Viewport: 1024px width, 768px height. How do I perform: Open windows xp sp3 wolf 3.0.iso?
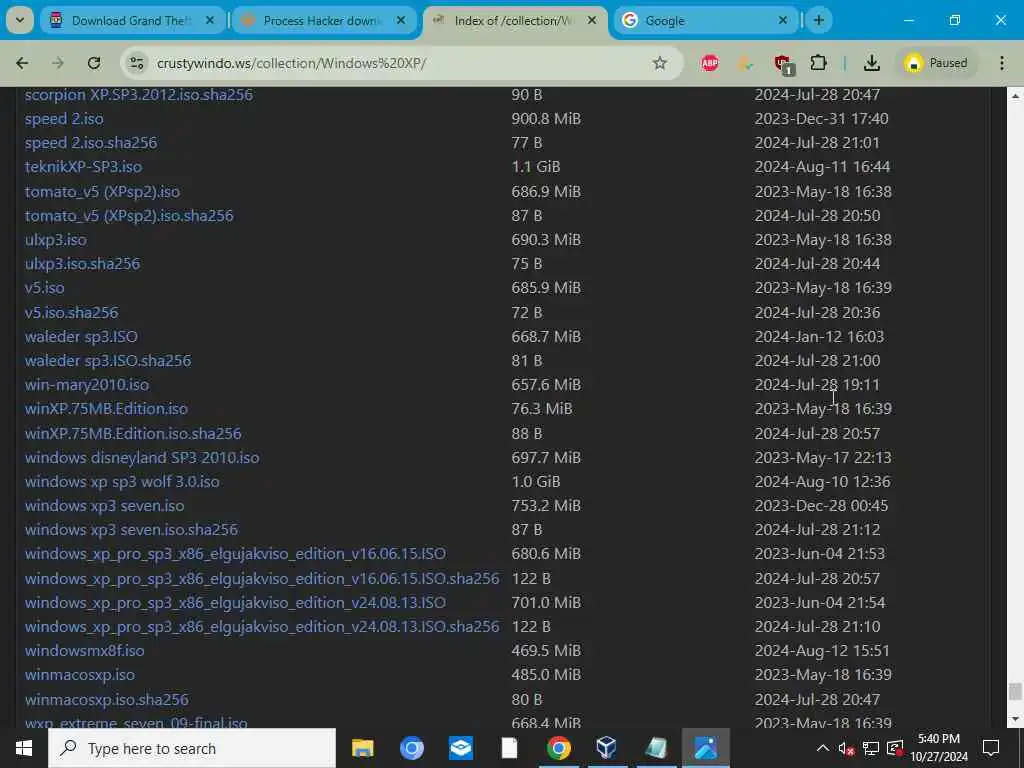click(122, 481)
